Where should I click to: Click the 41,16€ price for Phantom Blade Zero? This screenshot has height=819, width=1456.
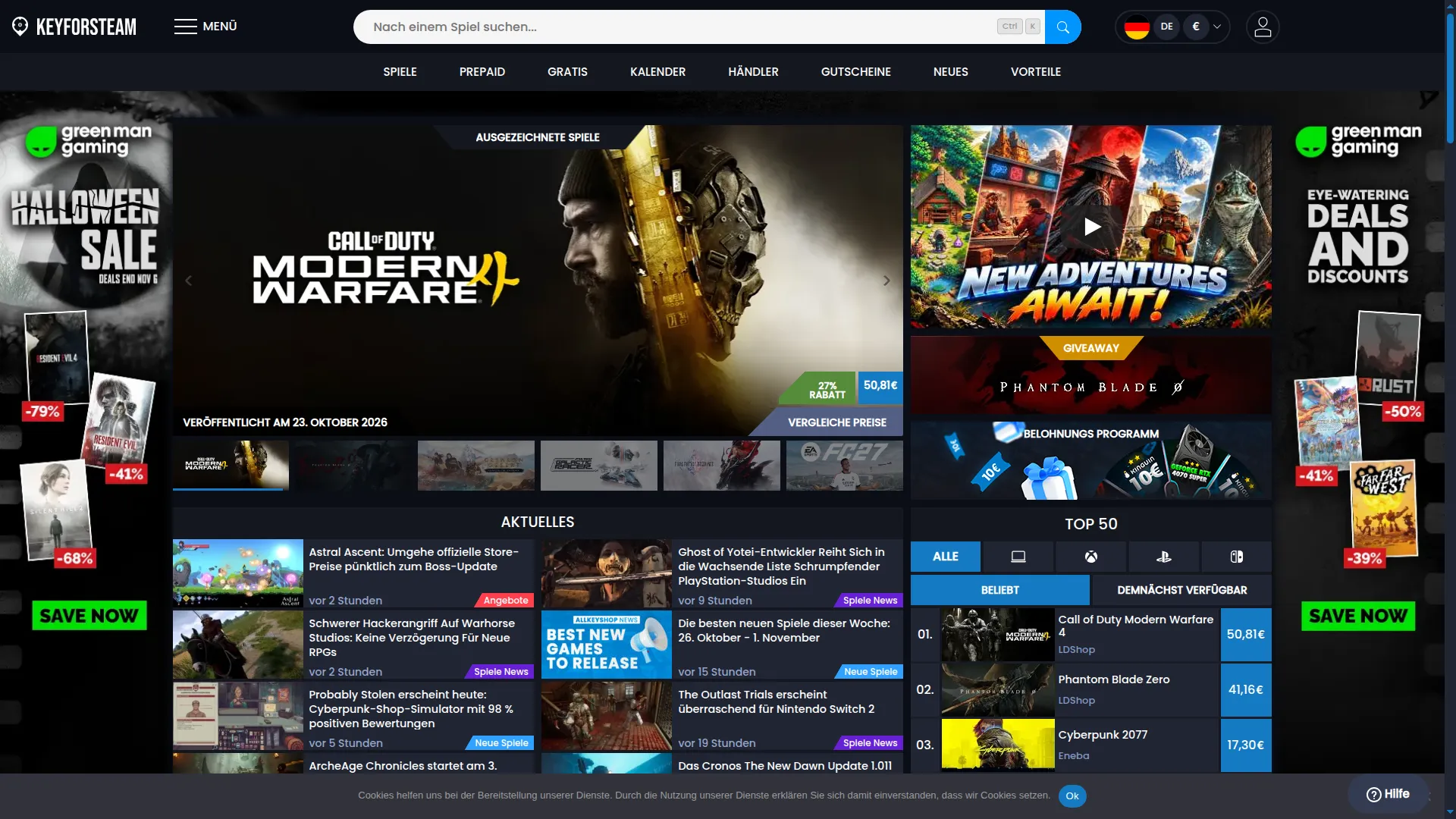click(1245, 690)
